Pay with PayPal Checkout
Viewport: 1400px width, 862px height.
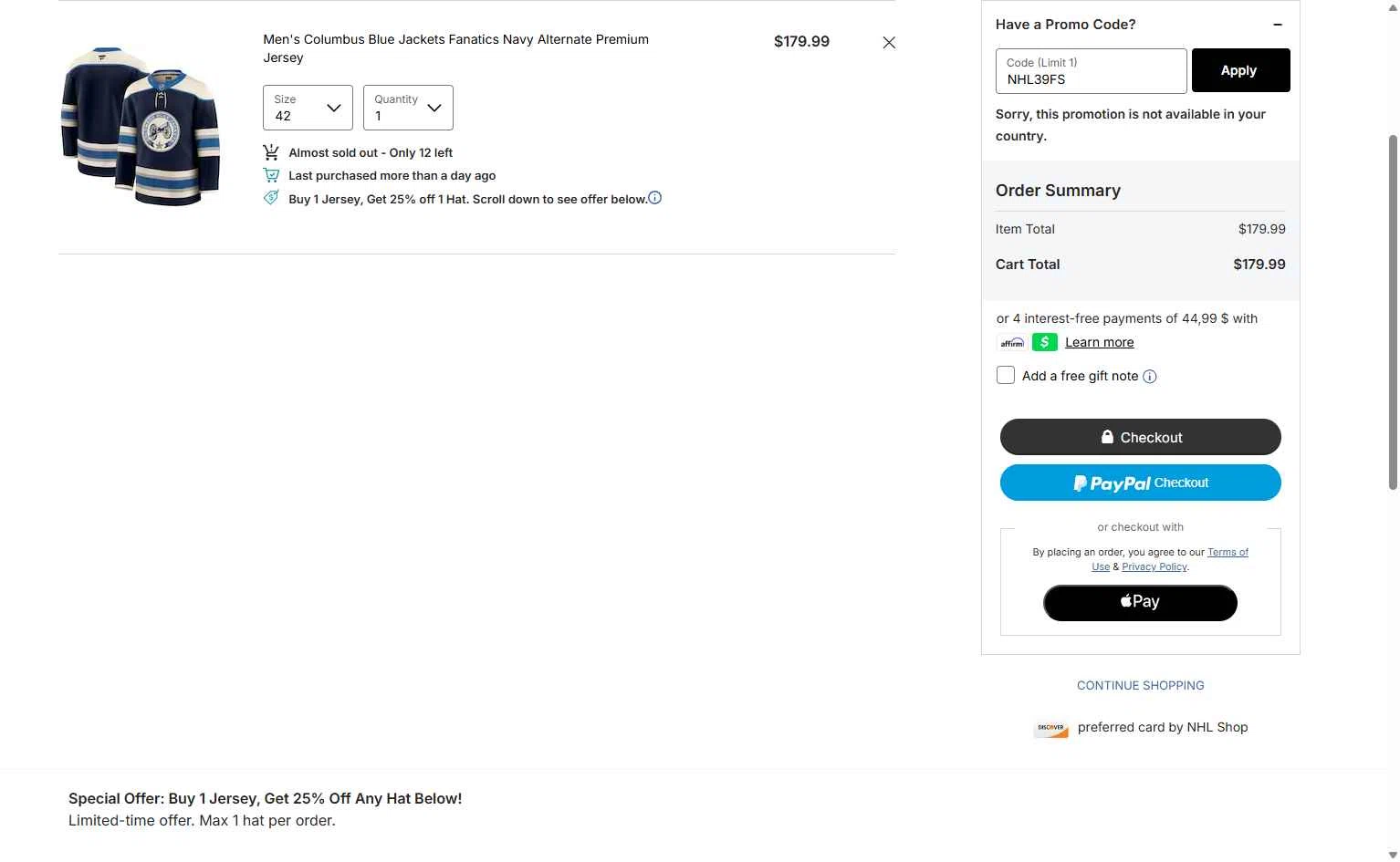click(1140, 483)
